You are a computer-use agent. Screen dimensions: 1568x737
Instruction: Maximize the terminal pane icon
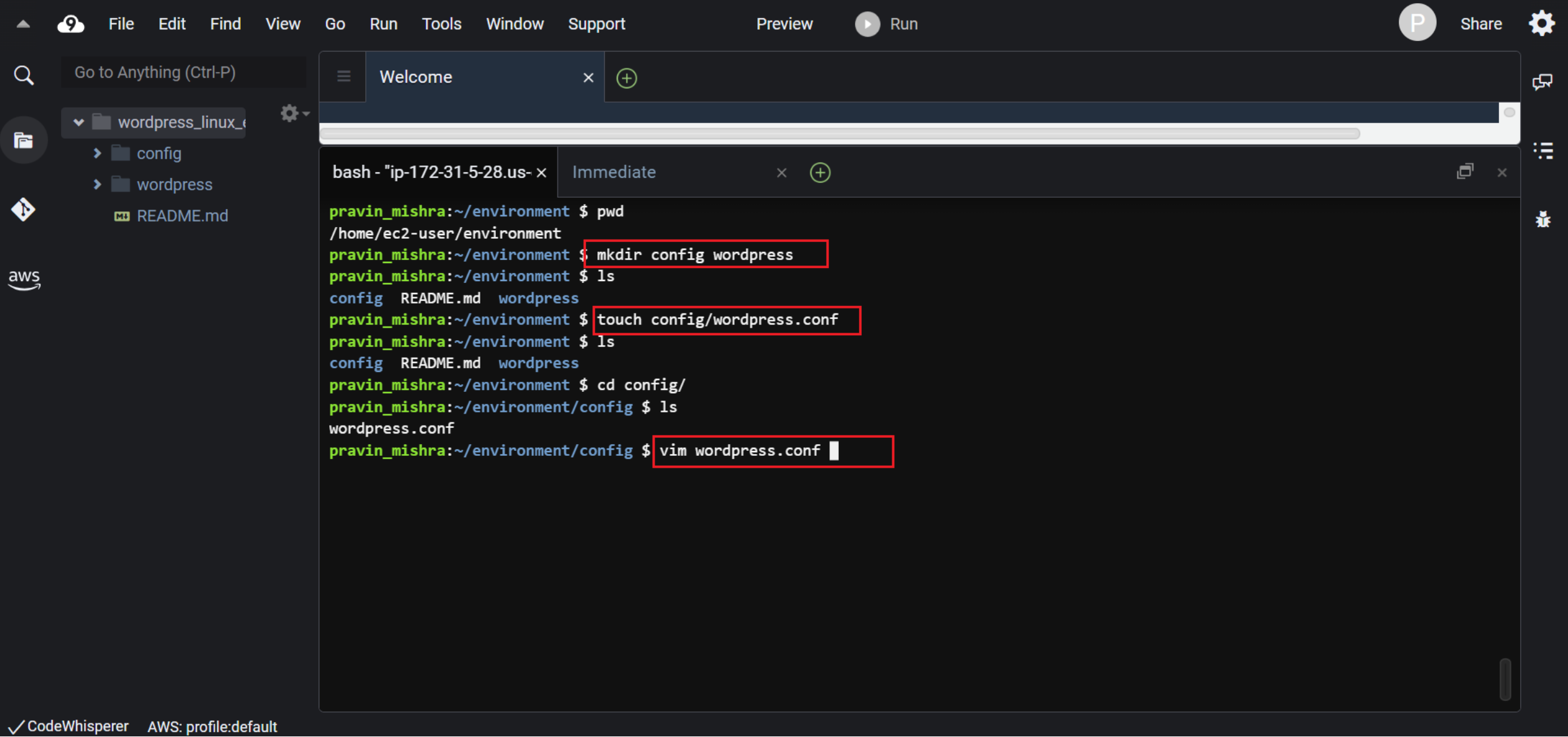click(x=1465, y=171)
